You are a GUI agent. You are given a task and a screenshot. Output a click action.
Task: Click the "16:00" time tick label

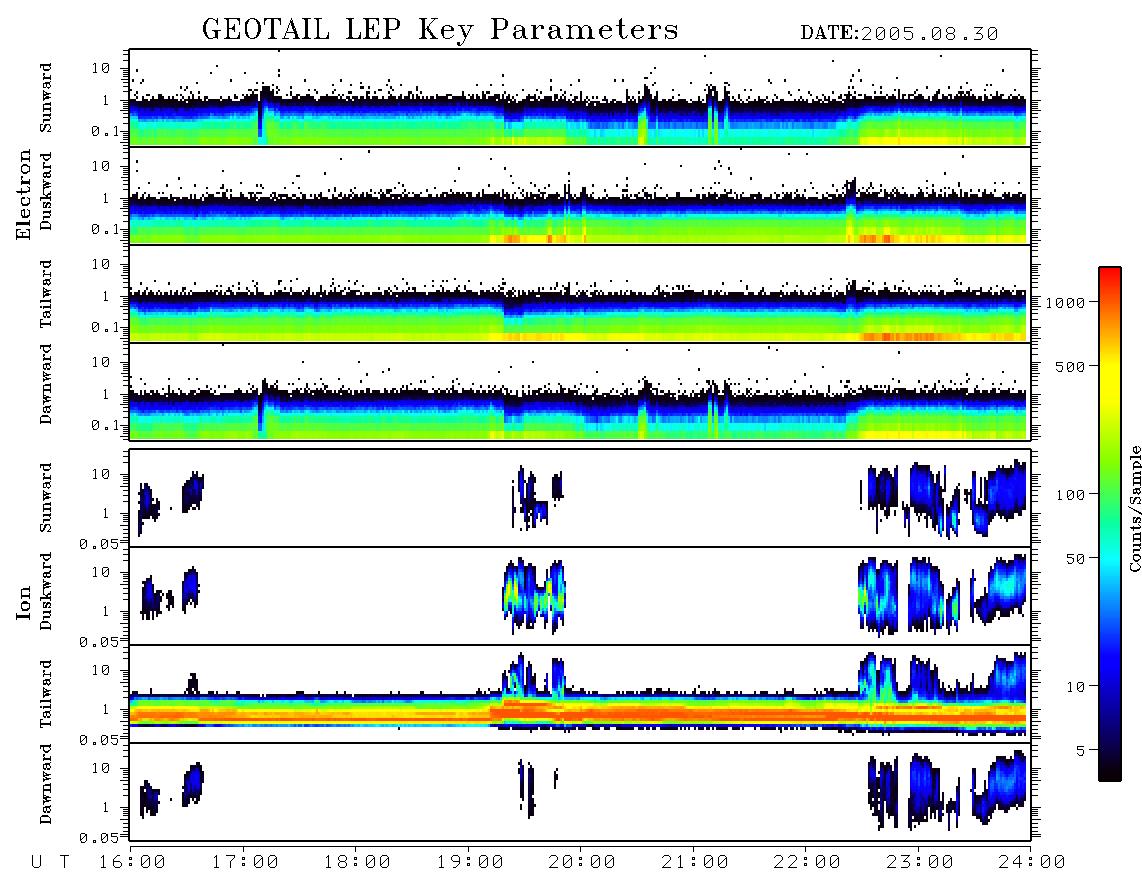click(132, 863)
